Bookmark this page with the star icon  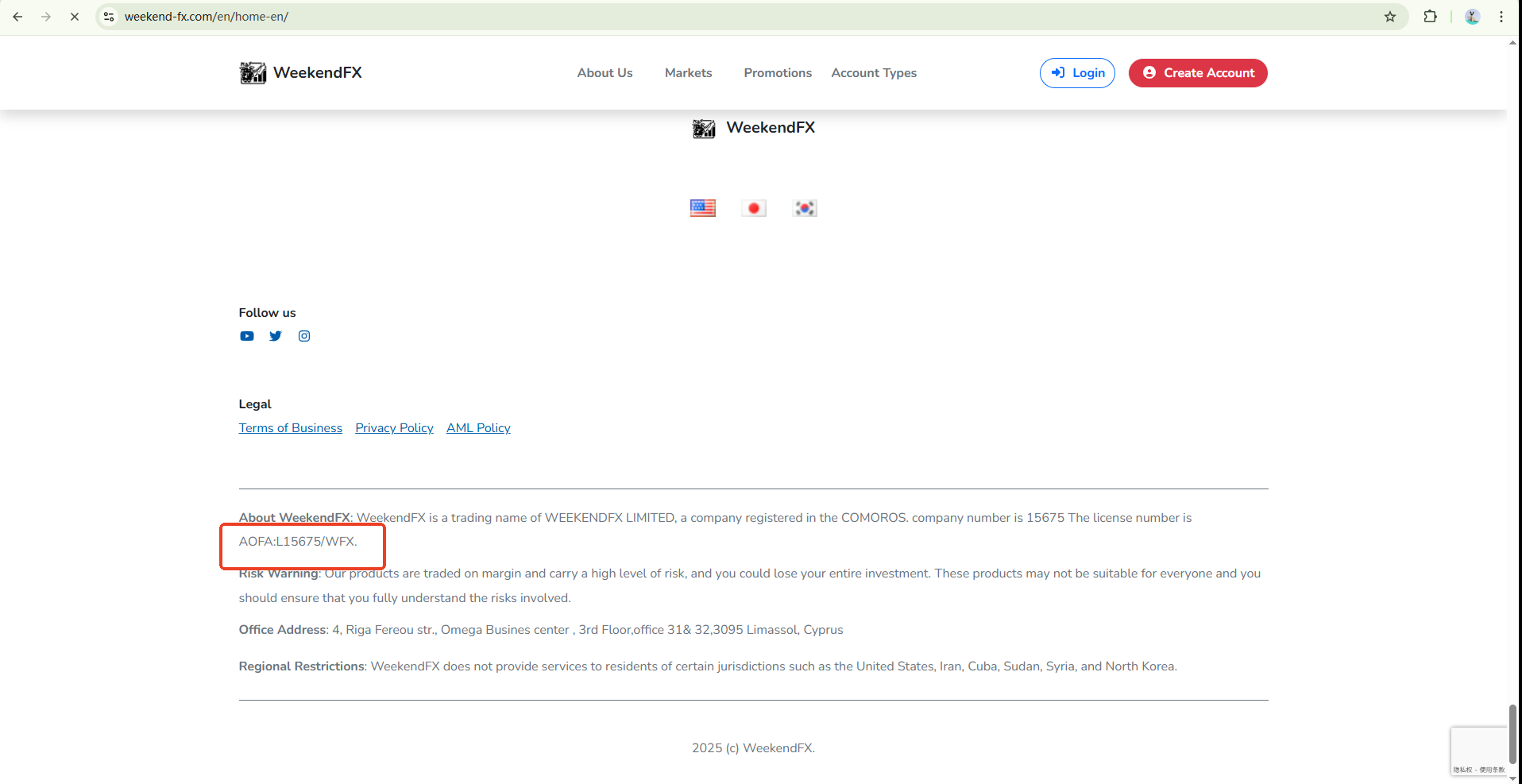coord(1390,17)
